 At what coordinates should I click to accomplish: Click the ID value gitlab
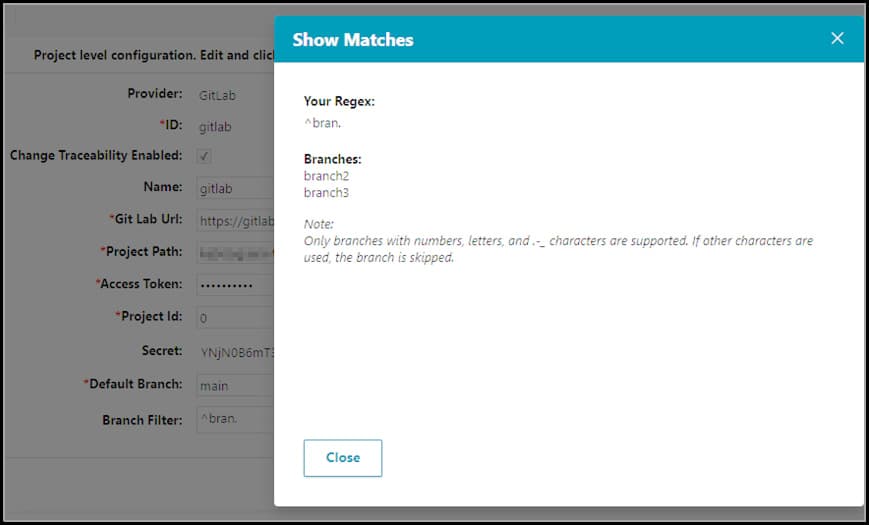click(x=215, y=126)
